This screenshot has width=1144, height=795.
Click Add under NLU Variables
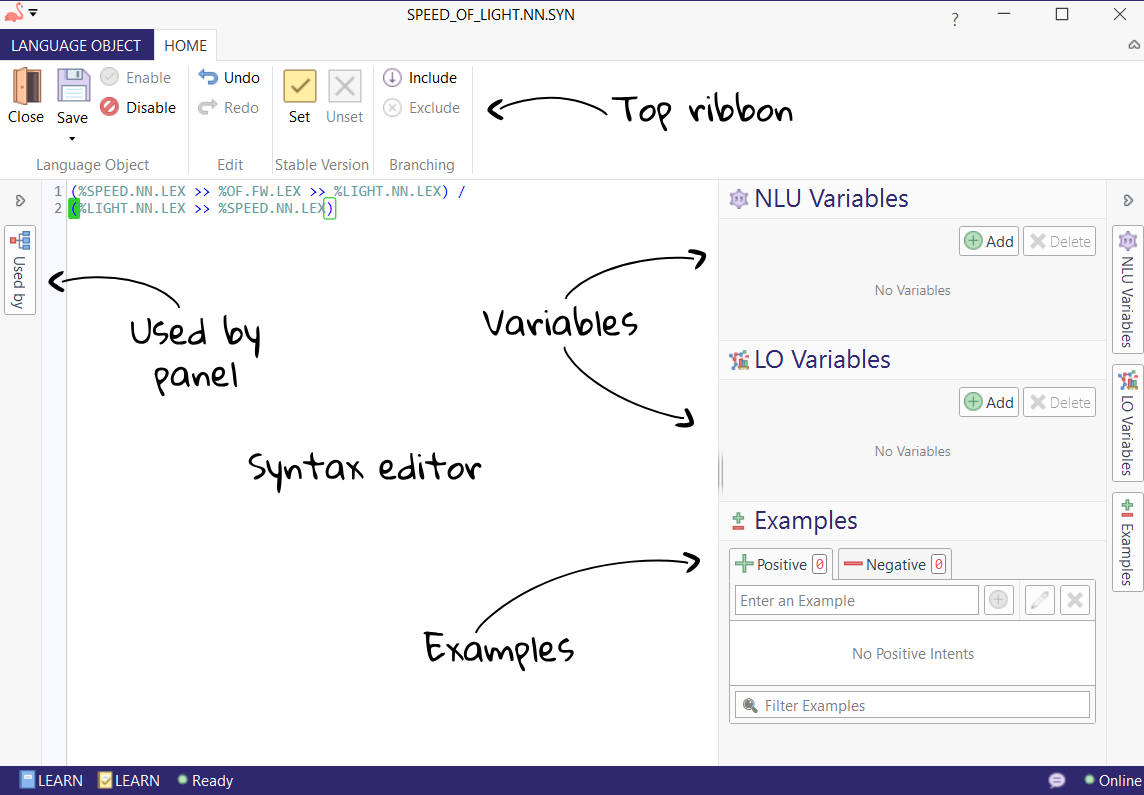(988, 241)
